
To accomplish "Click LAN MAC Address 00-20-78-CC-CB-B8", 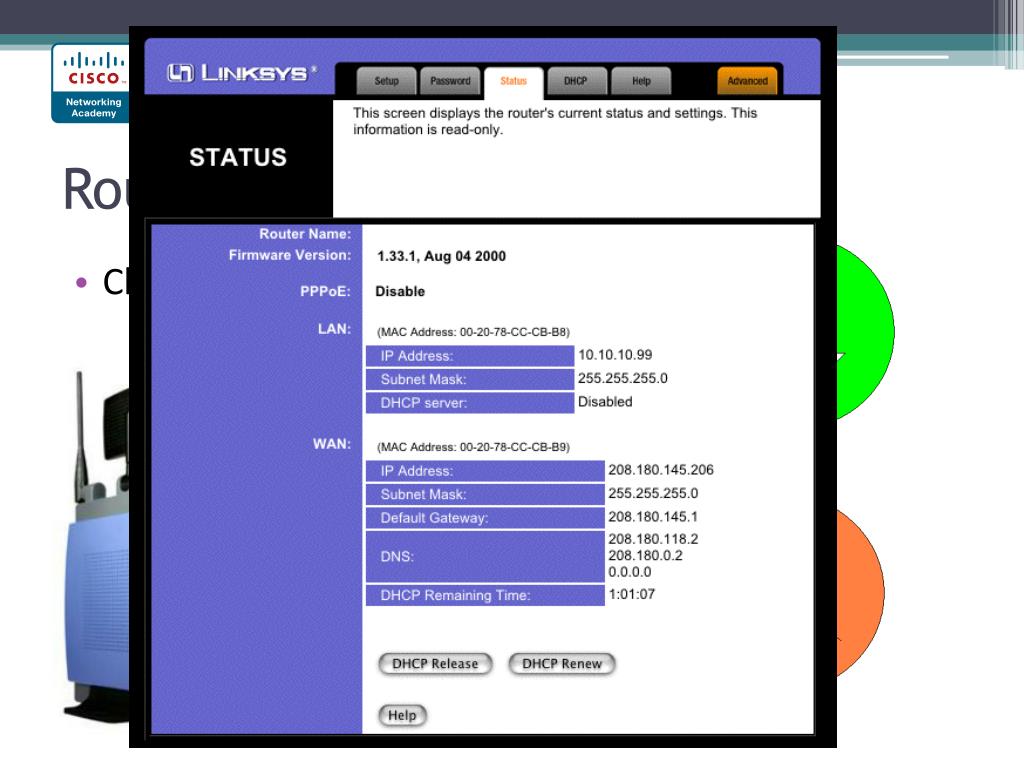I will point(473,332).
